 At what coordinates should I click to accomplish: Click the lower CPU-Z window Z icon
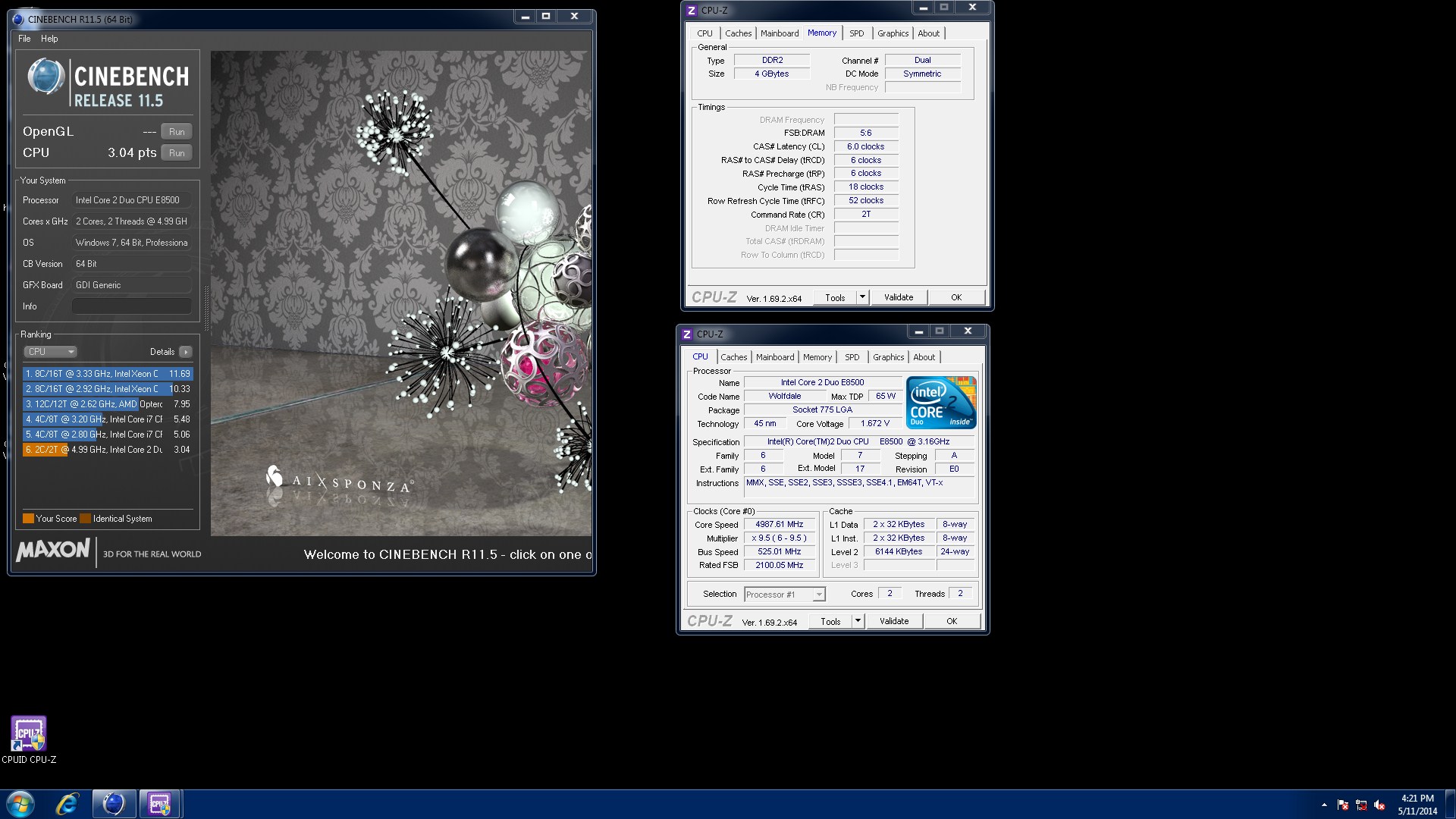click(x=686, y=334)
